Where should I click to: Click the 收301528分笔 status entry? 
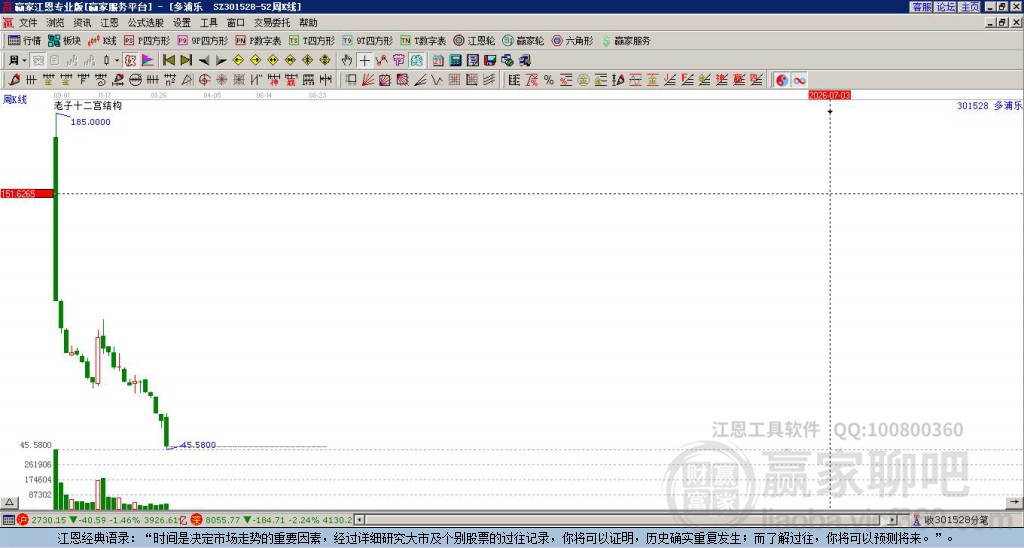pyautogui.click(x=955, y=520)
